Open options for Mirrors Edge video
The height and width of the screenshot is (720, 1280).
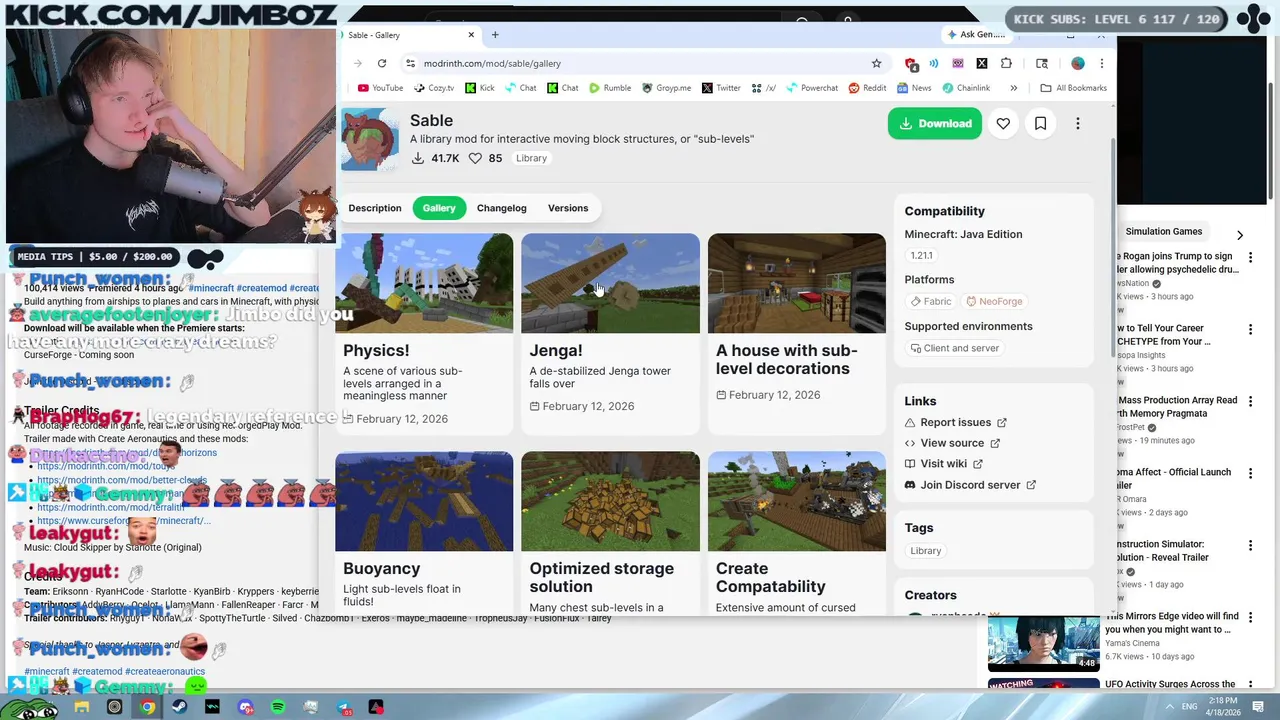[x=1250, y=618]
